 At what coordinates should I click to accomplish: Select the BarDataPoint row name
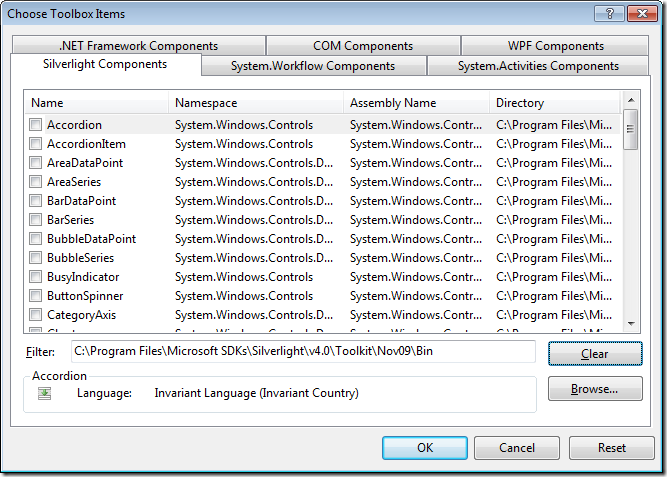(82, 200)
